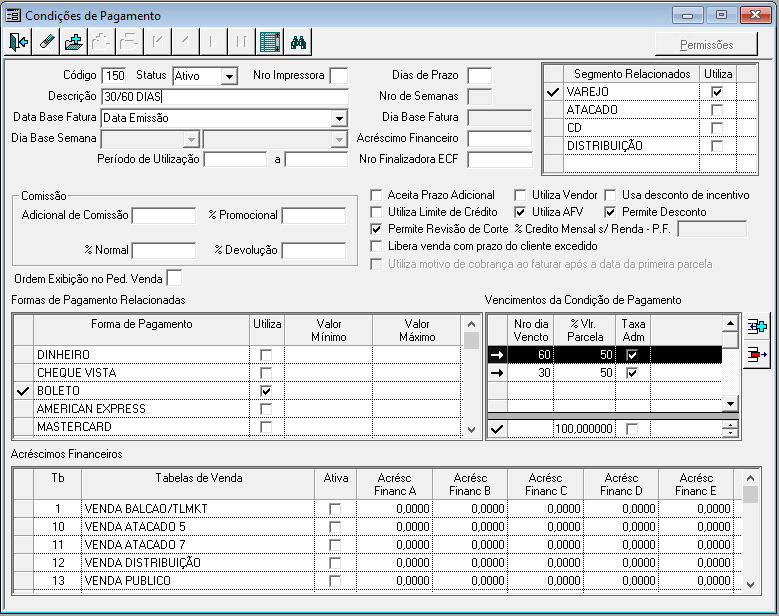This screenshot has height=616, width=779.
Task: Click the binoculars search toolbar icon
Action: [x=298, y=42]
